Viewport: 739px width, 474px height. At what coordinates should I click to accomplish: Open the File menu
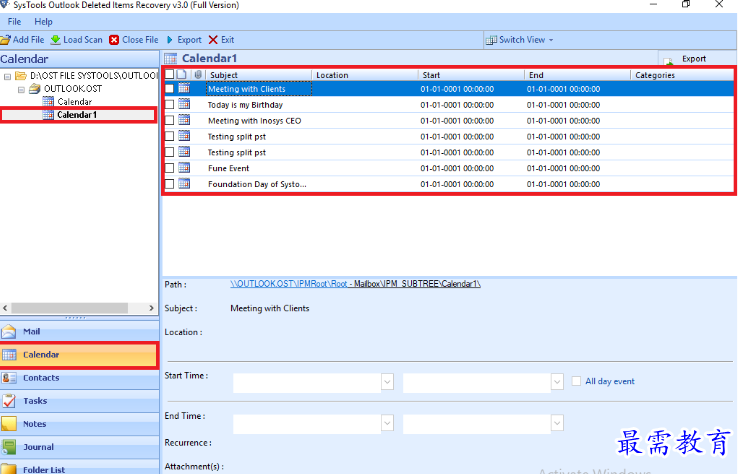pos(14,22)
